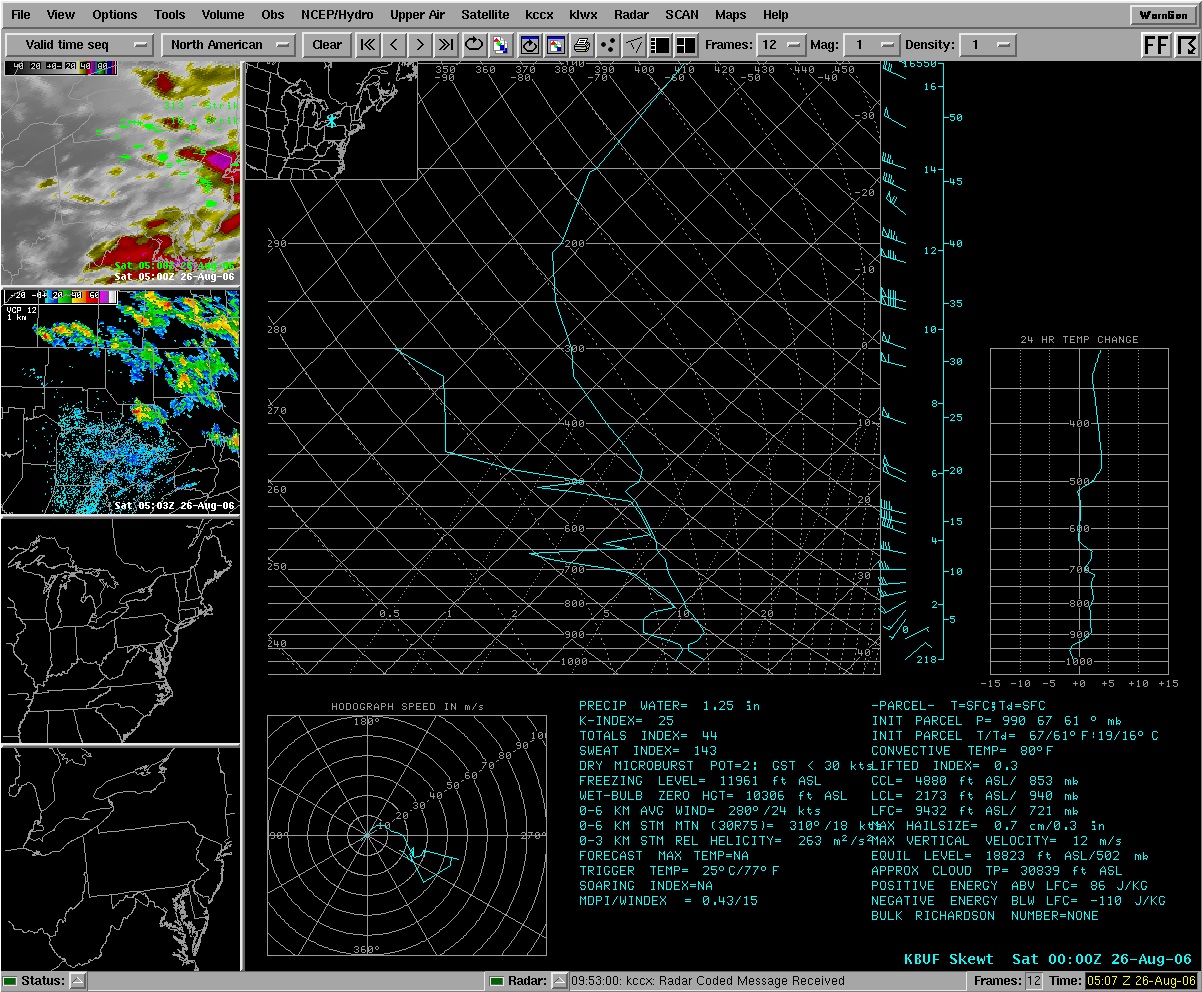Open the Maps menu

pyautogui.click(x=731, y=15)
